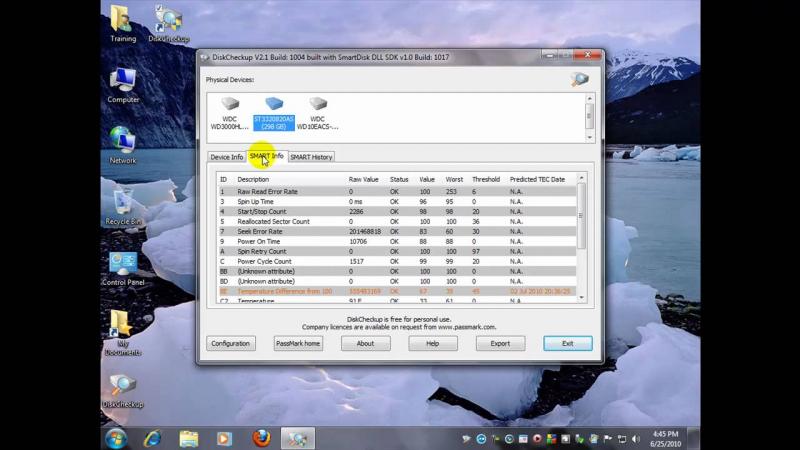This screenshot has height=450, width=800.
Task: Sort by the Raw Value column header
Action: (x=364, y=180)
